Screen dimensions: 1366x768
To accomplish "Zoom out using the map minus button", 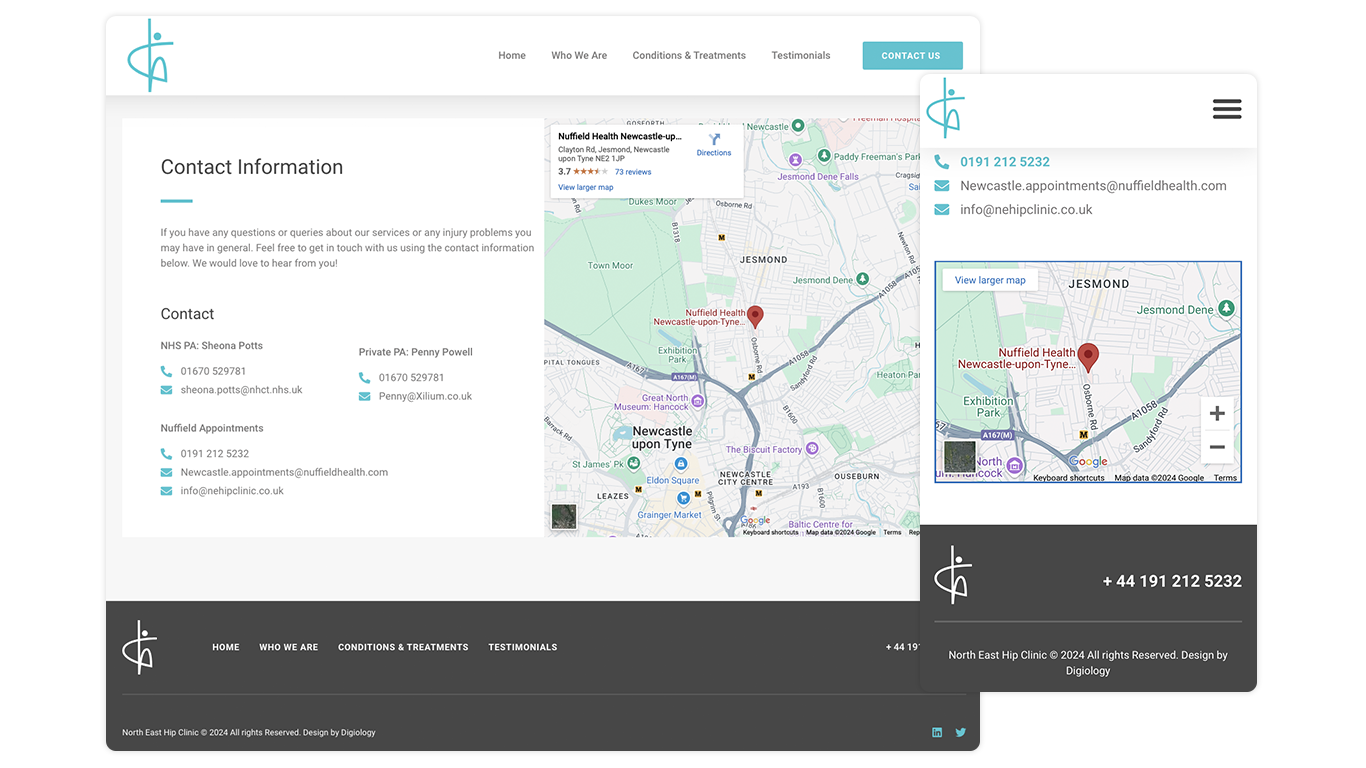I will point(1216,448).
